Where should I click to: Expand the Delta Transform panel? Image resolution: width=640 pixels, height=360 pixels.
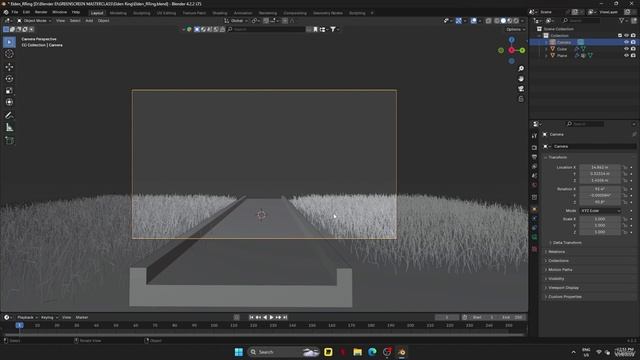coord(567,242)
